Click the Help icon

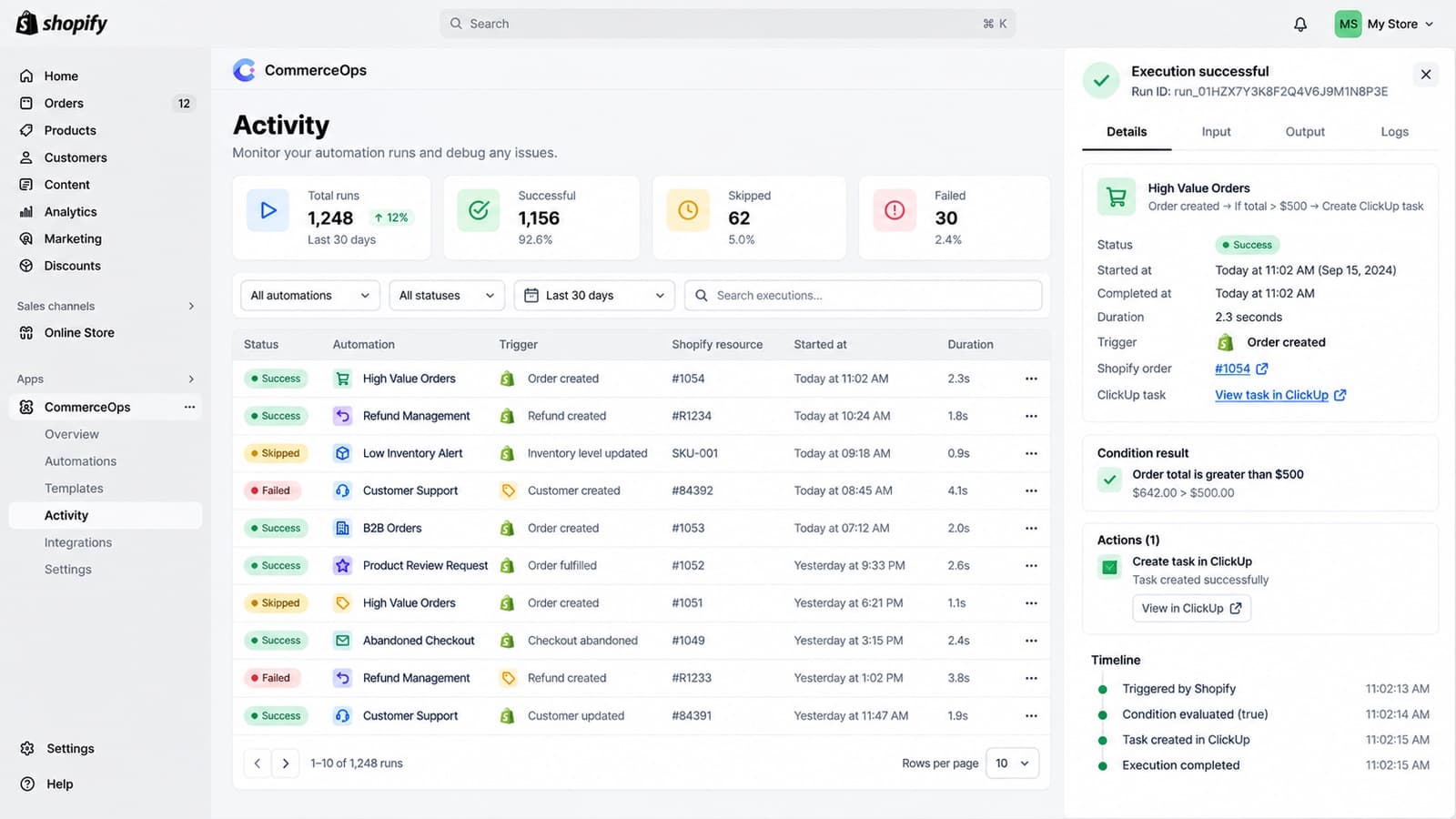pos(27,784)
